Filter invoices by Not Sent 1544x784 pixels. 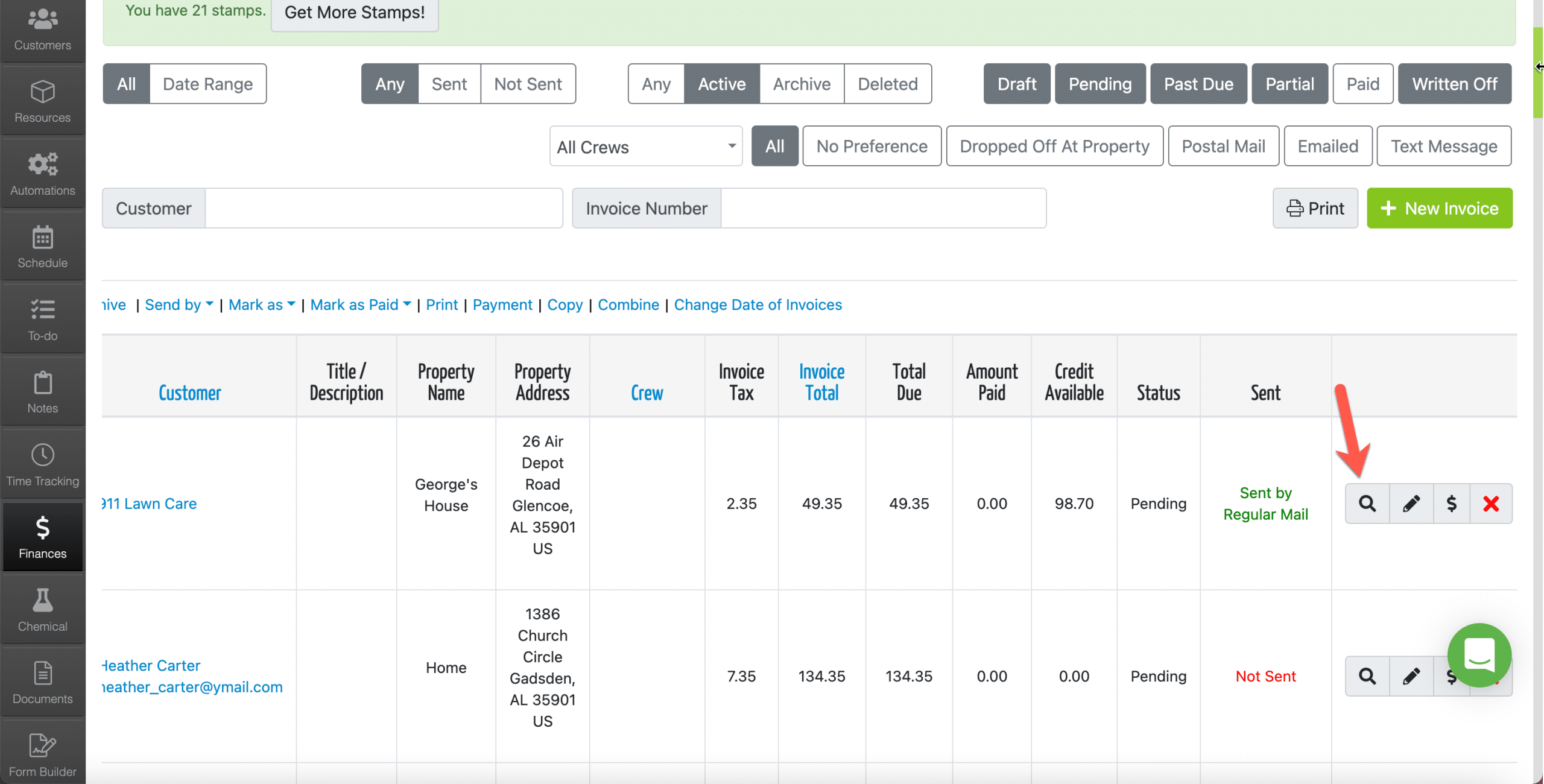(x=528, y=84)
